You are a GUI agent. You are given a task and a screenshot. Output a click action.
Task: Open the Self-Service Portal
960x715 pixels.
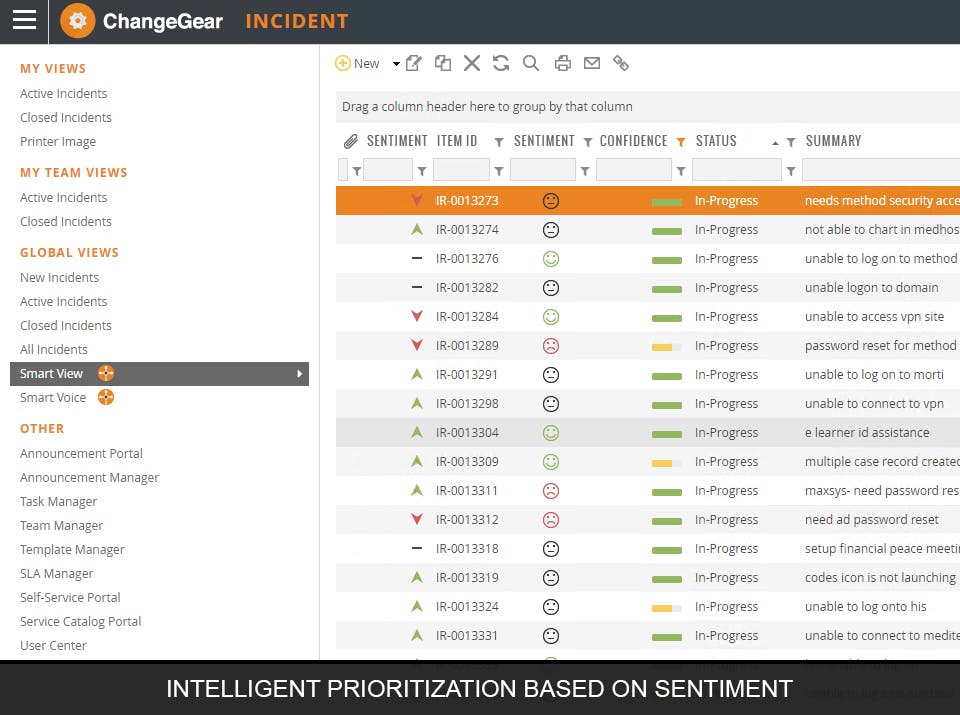[69, 597]
